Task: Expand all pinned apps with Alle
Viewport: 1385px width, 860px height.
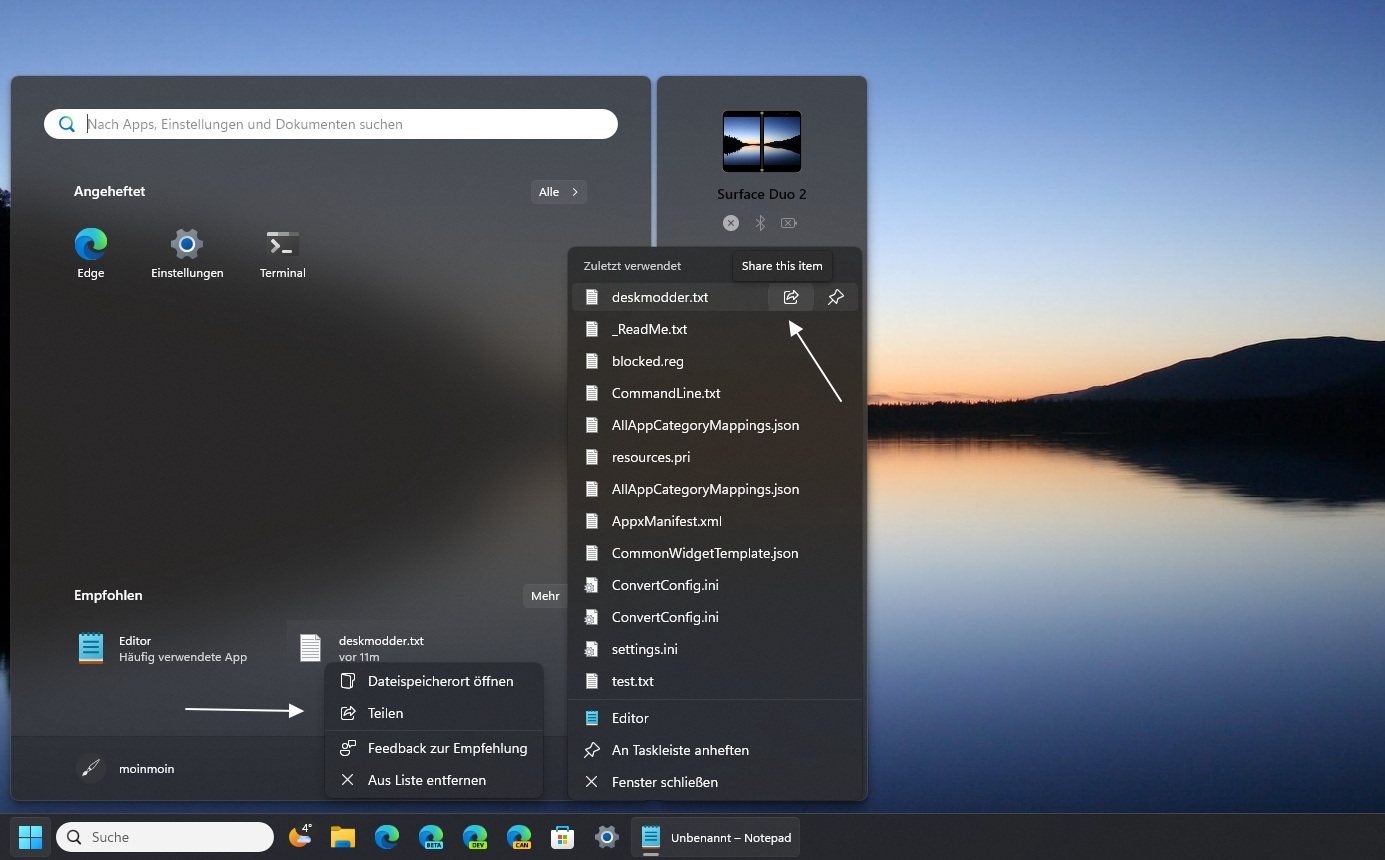Action: 559,192
